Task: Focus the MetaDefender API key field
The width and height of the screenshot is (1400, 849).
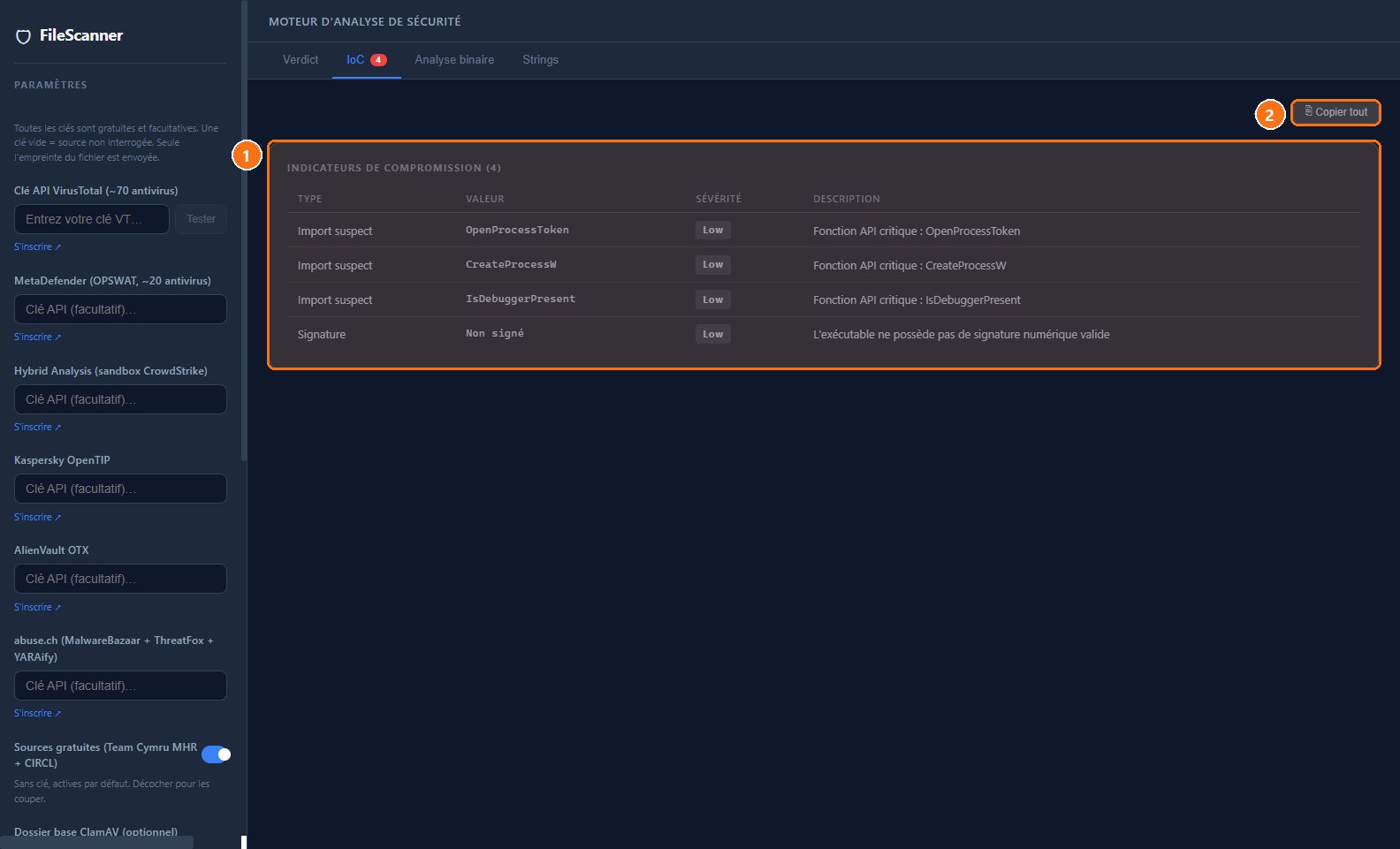Action: coord(120,309)
